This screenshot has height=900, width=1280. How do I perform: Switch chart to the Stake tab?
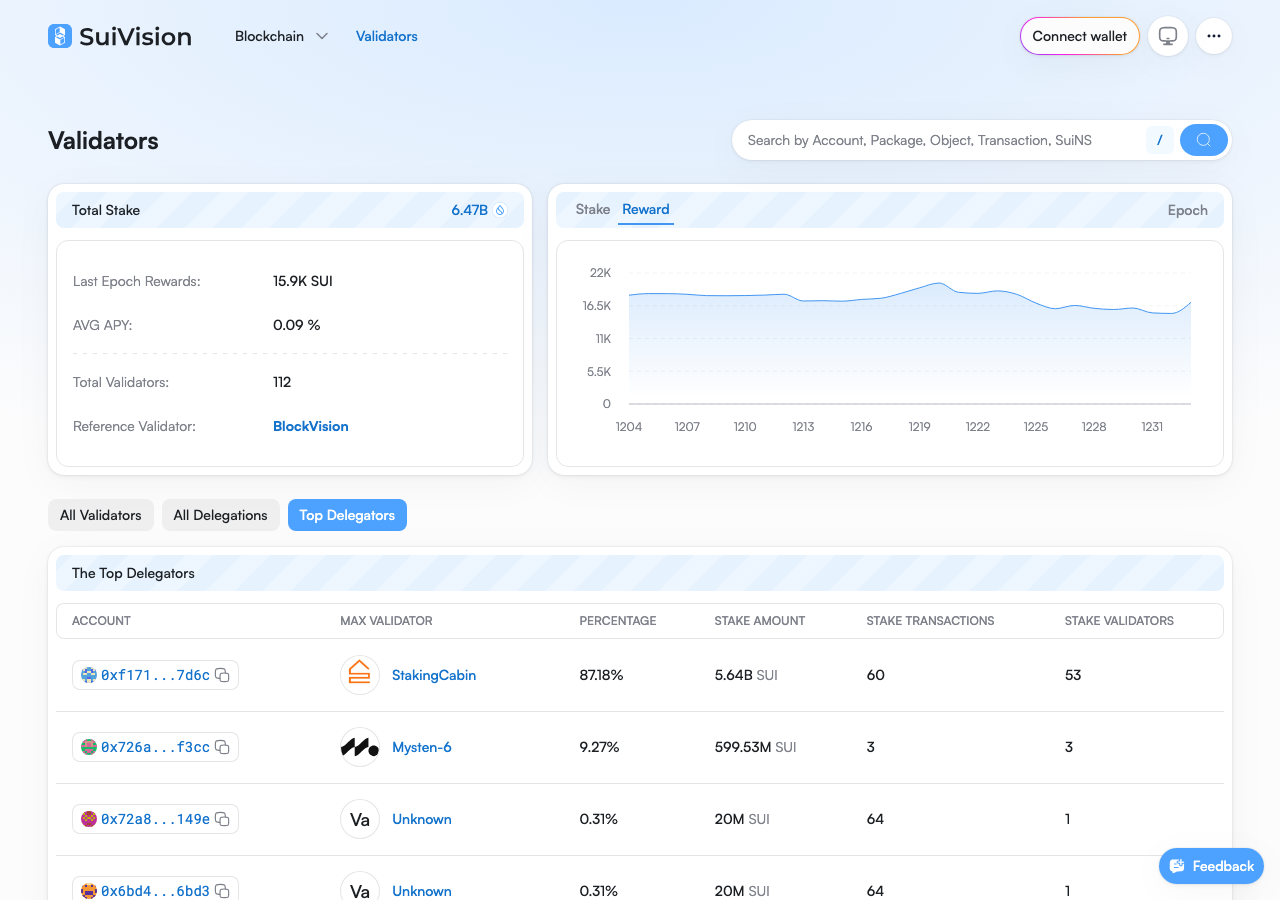pos(593,209)
